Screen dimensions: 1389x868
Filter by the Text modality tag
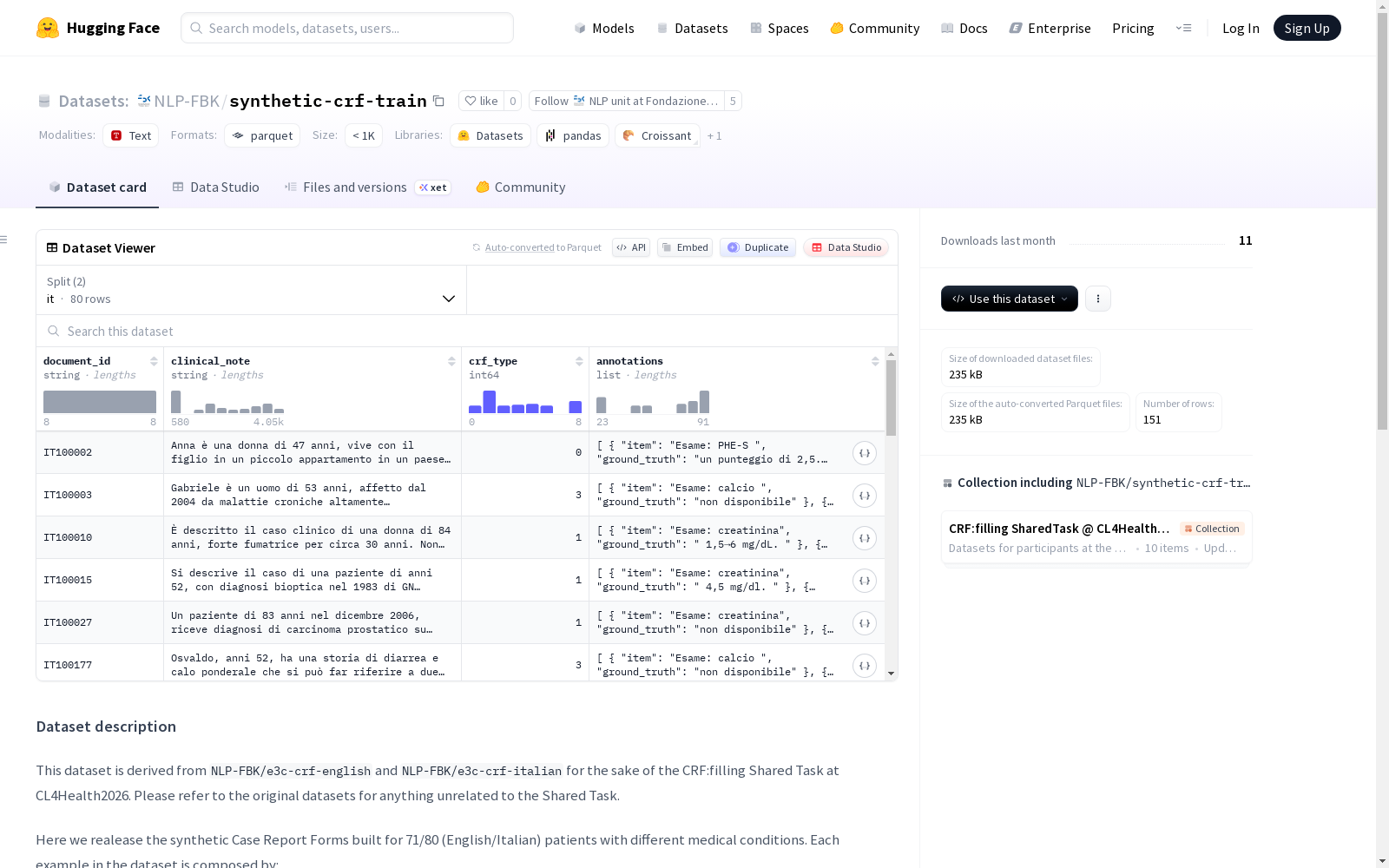click(x=131, y=135)
